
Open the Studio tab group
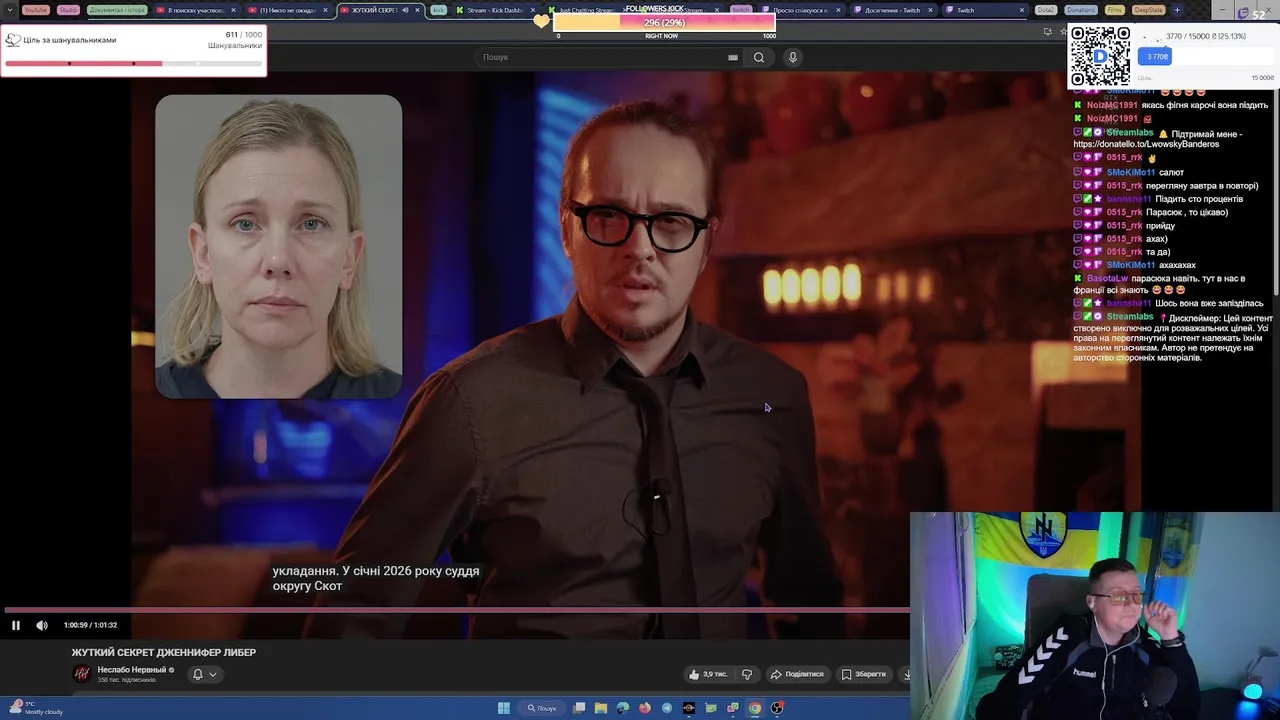[x=68, y=10]
